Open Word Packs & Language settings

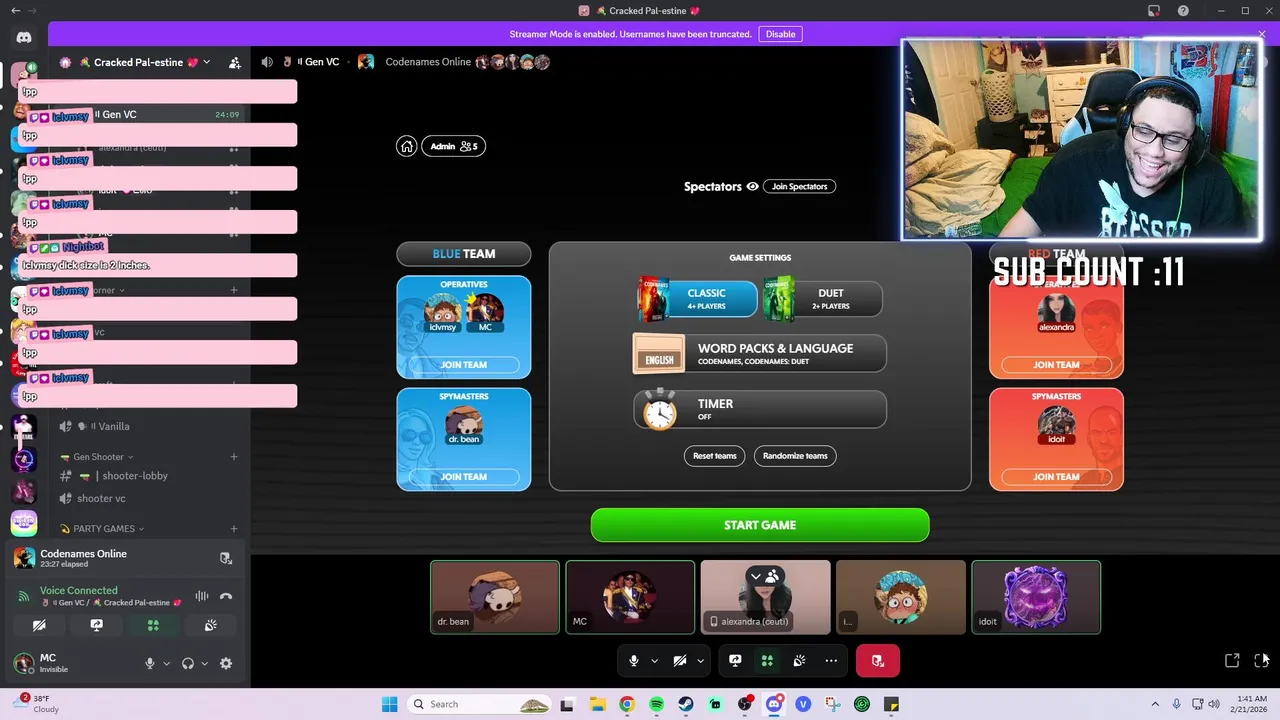pyautogui.click(x=760, y=354)
